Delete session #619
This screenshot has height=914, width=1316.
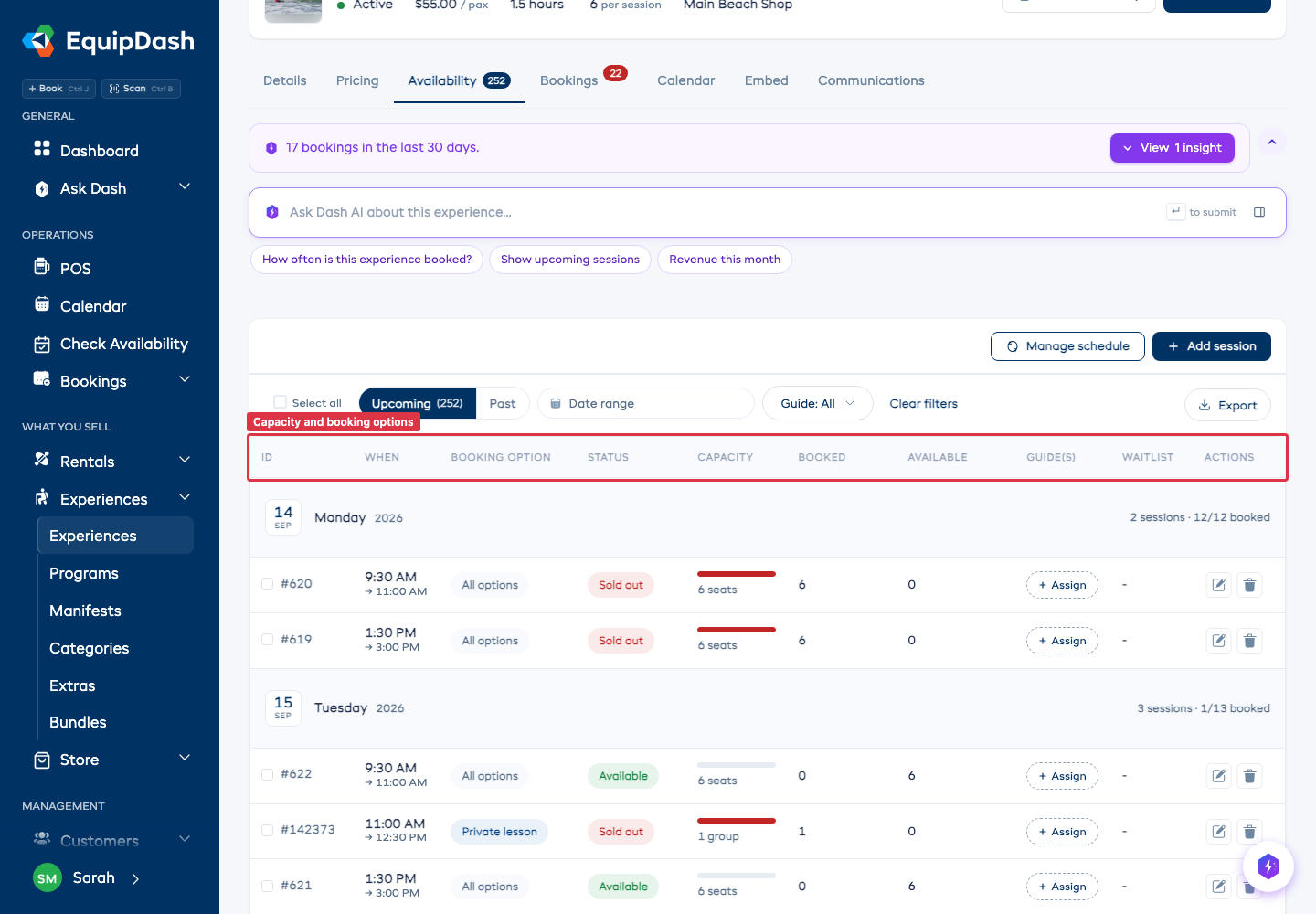tap(1249, 641)
